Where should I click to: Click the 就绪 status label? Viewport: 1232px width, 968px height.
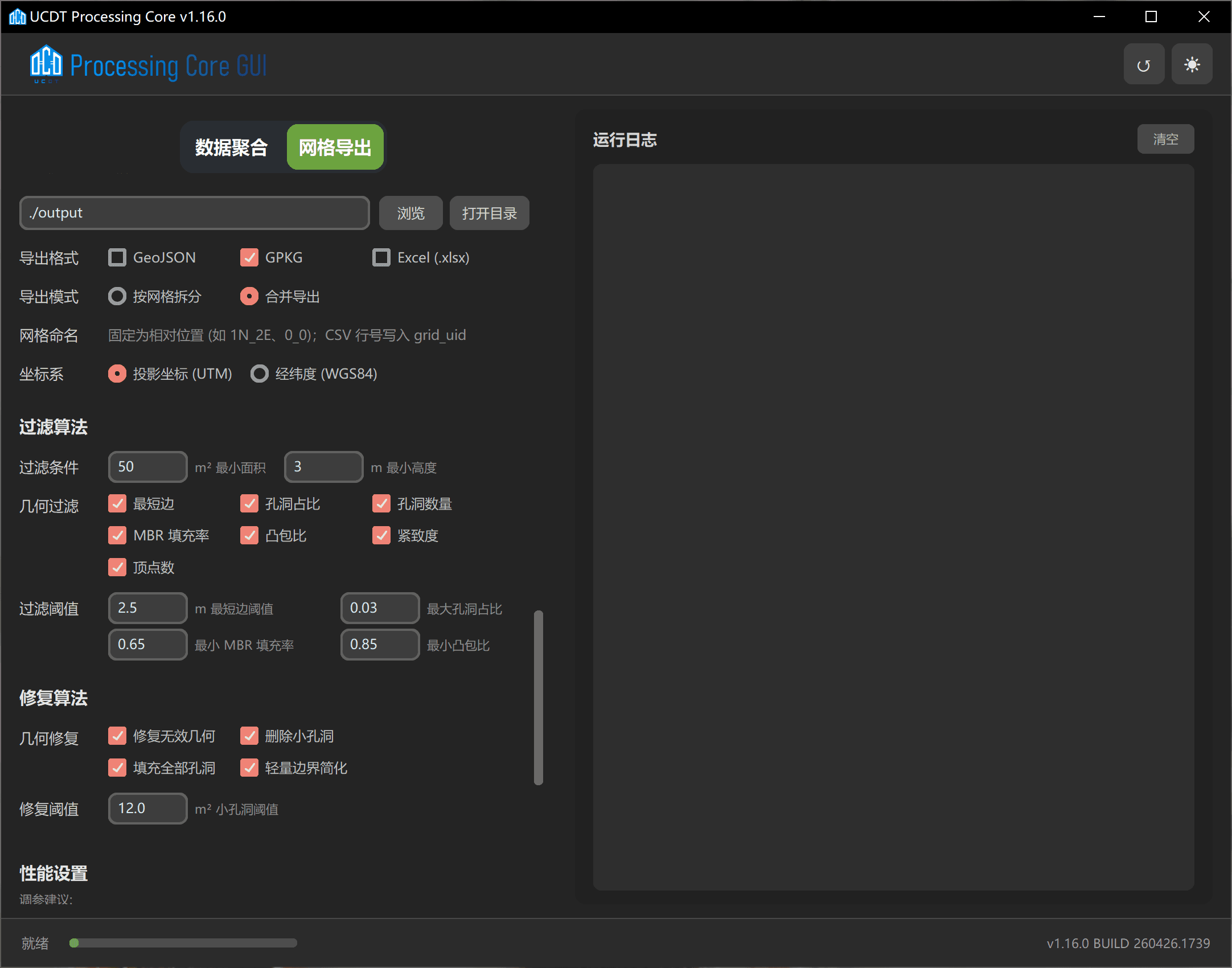[x=35, y=944]
